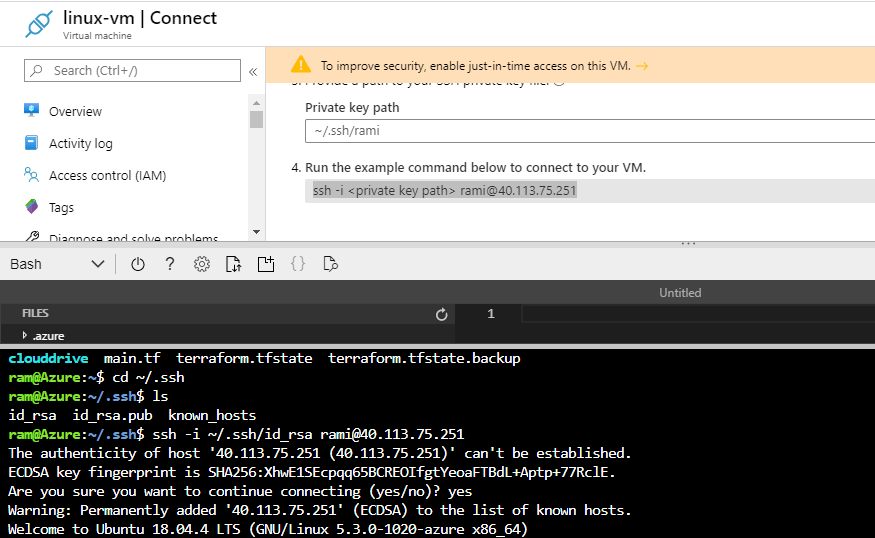
Task: Click the web preview icon
Action: [330, 264]
